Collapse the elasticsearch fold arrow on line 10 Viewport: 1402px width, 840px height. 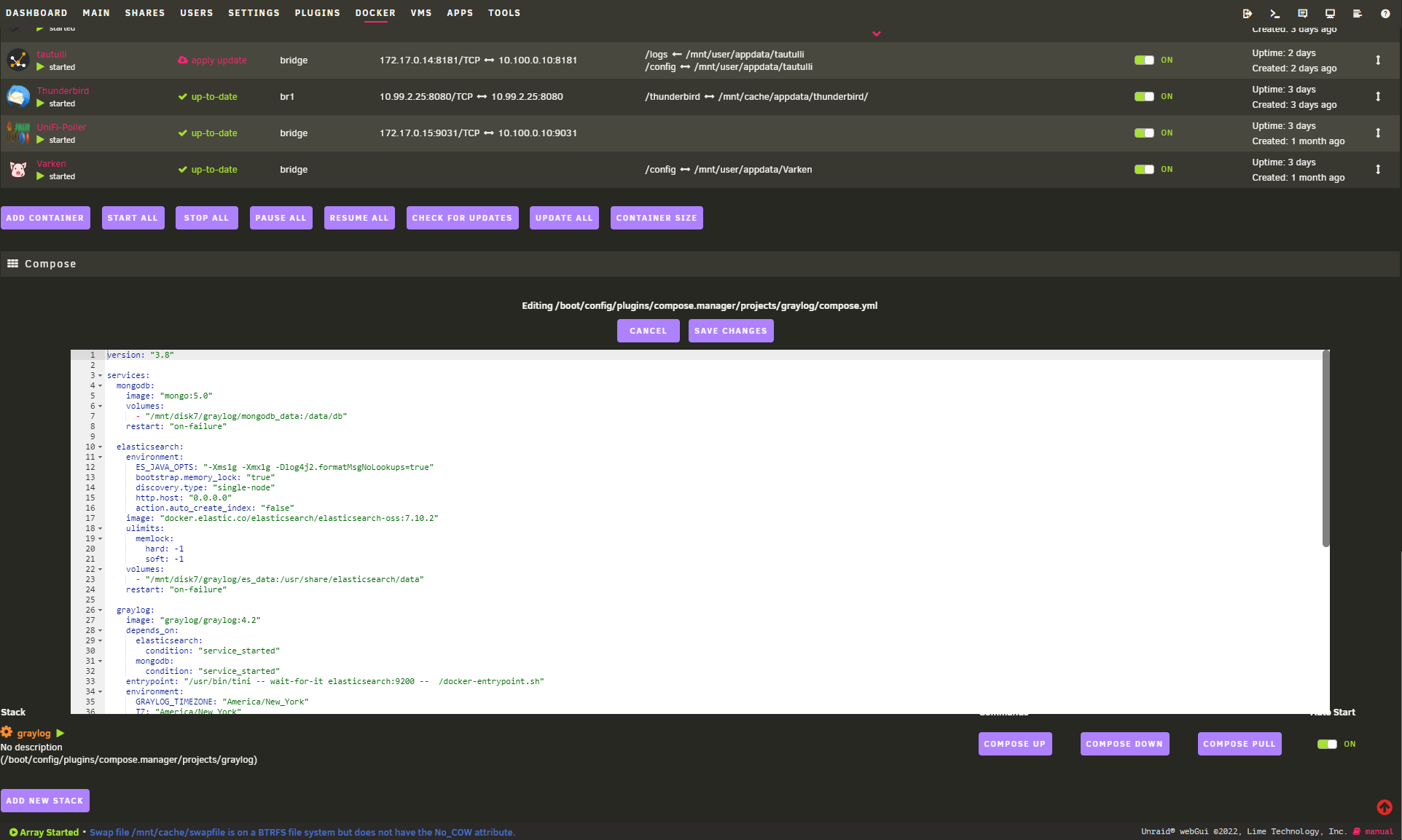[x=101, y=447]
